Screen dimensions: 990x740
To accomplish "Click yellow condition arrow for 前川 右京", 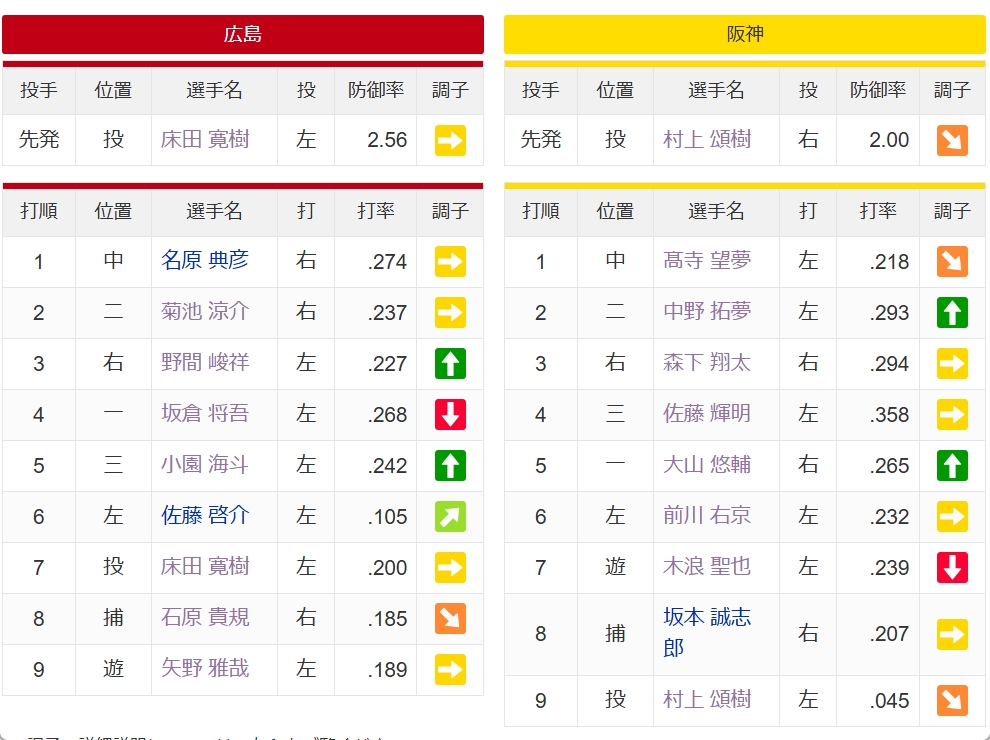I will tap(952, 516).
